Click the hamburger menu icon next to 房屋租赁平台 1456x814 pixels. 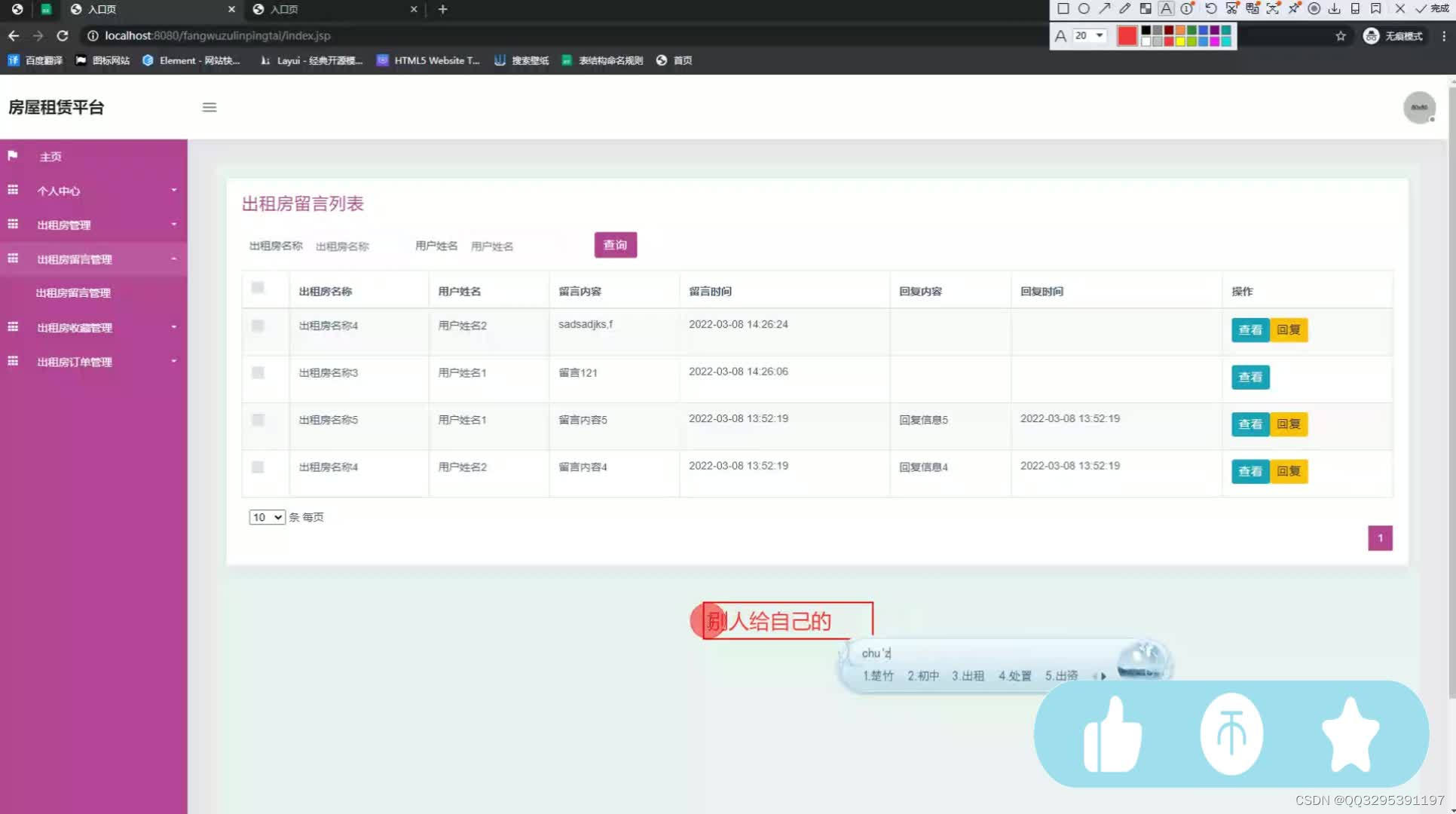point(210,107)
